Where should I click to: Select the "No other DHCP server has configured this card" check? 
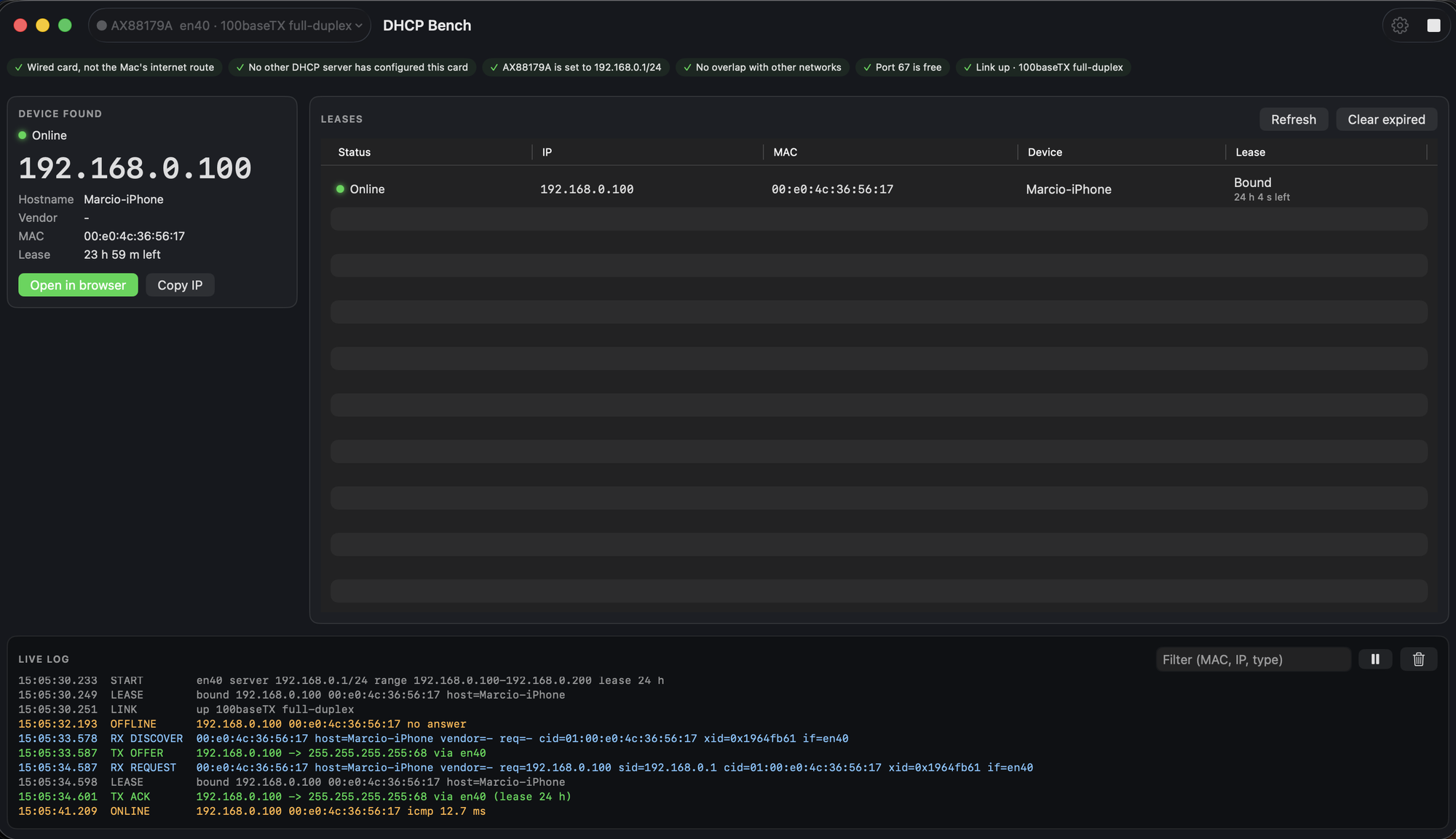(352, 67)
